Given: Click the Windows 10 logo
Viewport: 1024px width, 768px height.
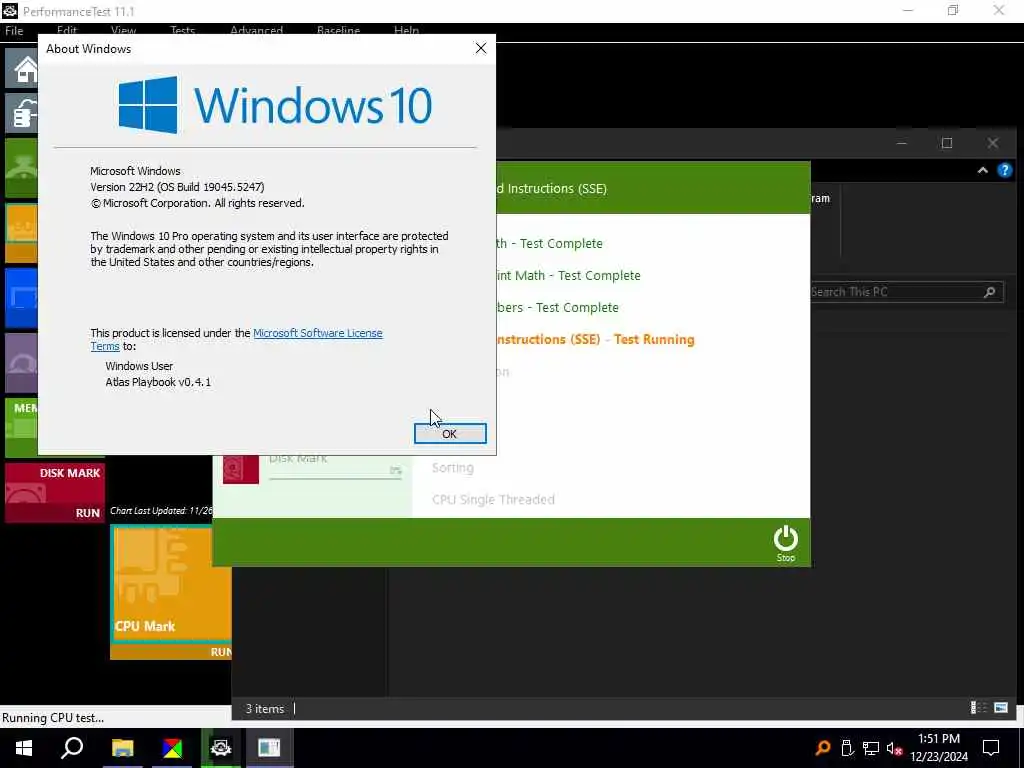Looking at the screenshot, I should click(x=275, y=105).
